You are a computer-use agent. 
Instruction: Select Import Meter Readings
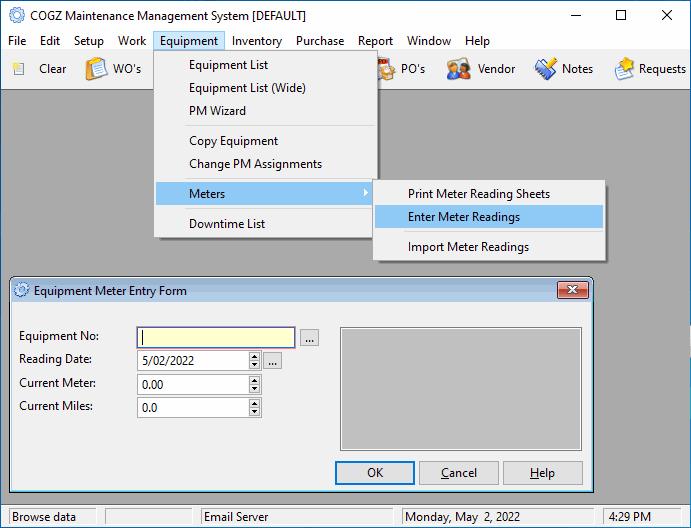tap(489, 246)
